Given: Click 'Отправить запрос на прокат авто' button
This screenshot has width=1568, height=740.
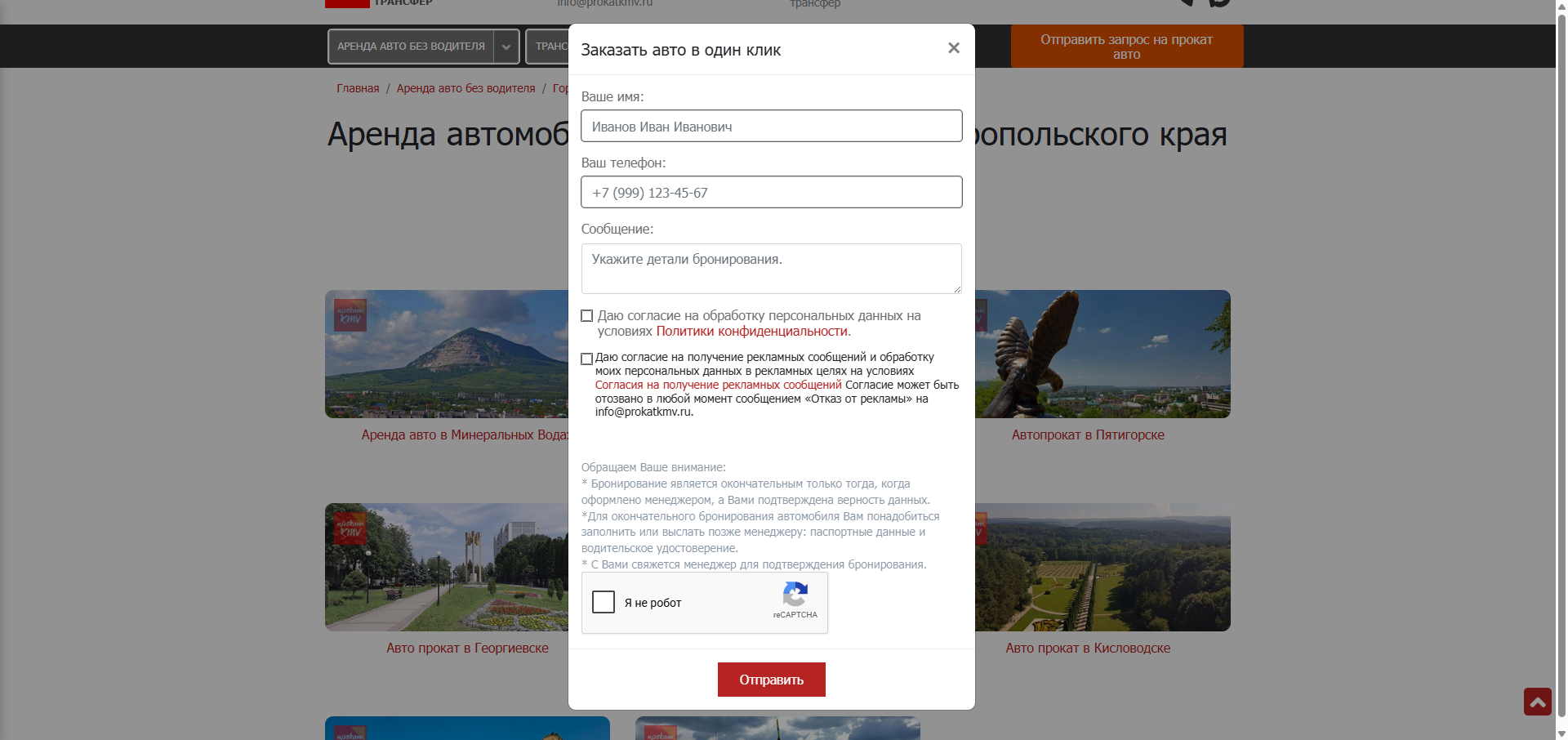Looking at the screenshot, I should point(1126,47).
